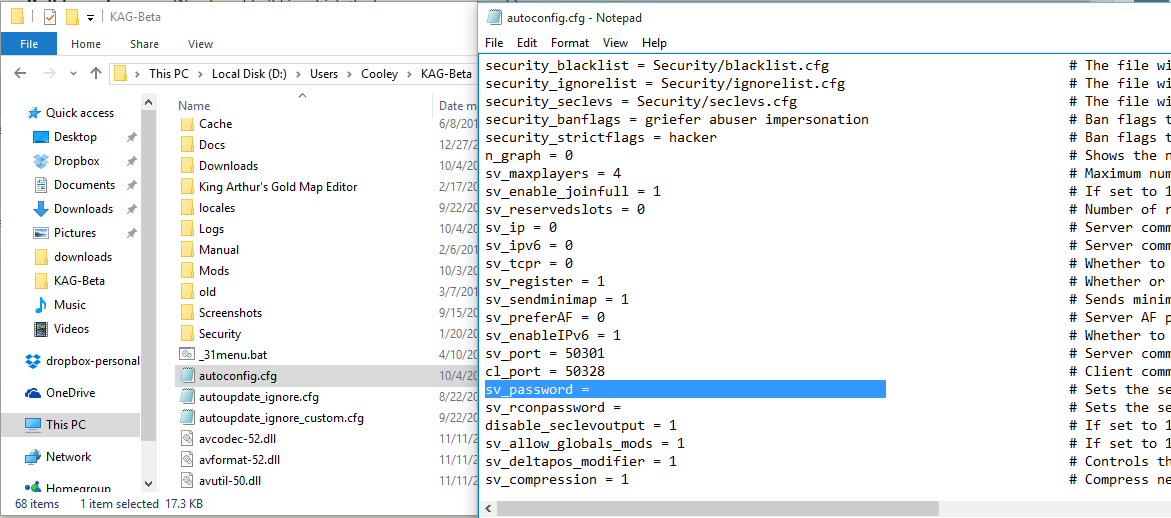This screenshot has height=518, width=1171.
Task: Open the King Arthur's Gold Map Editor folder
Action: tap(277, 187)
